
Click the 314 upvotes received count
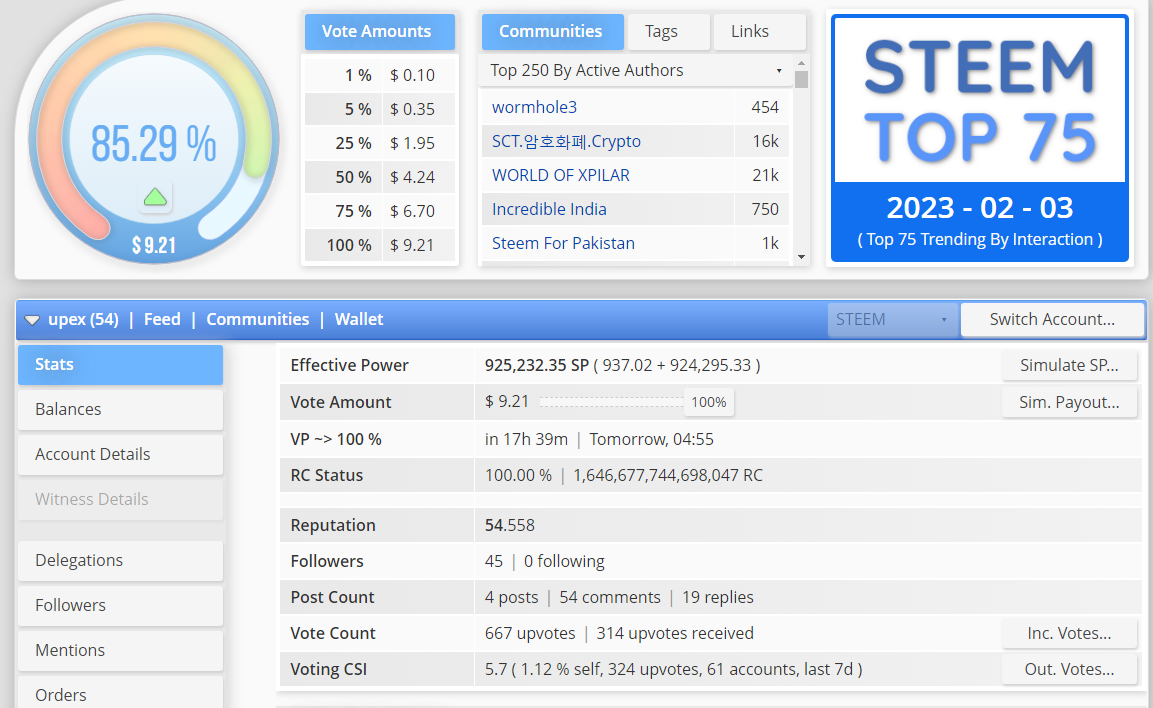(674, 634)
